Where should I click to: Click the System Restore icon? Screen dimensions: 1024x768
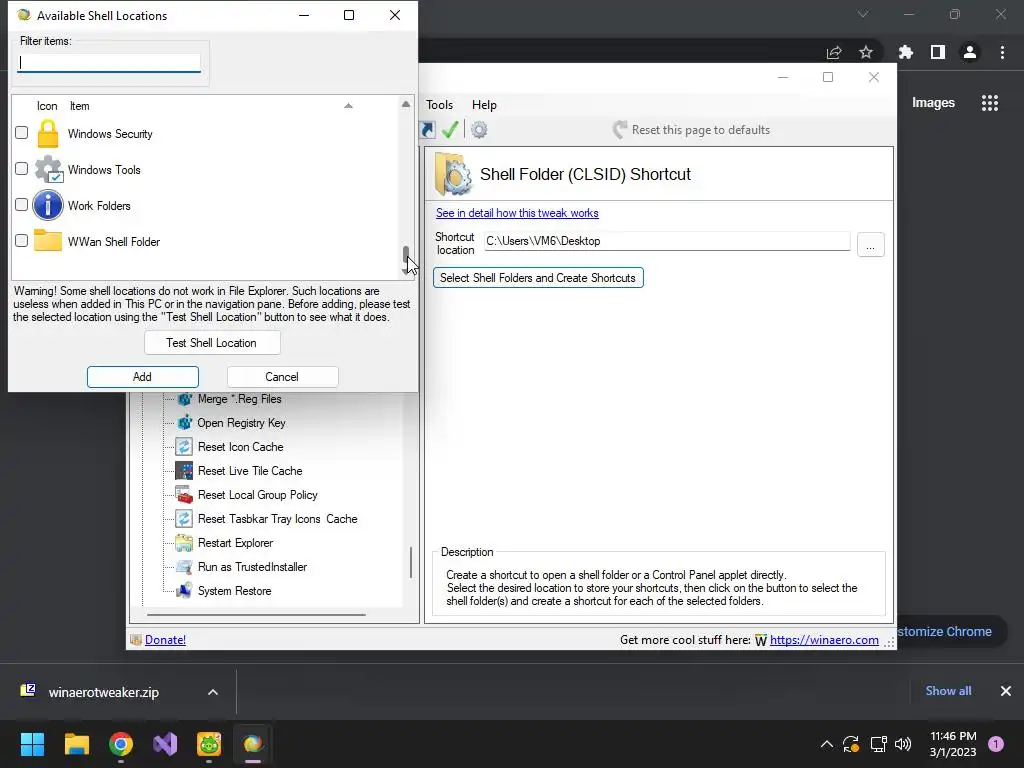click(184, 591)
